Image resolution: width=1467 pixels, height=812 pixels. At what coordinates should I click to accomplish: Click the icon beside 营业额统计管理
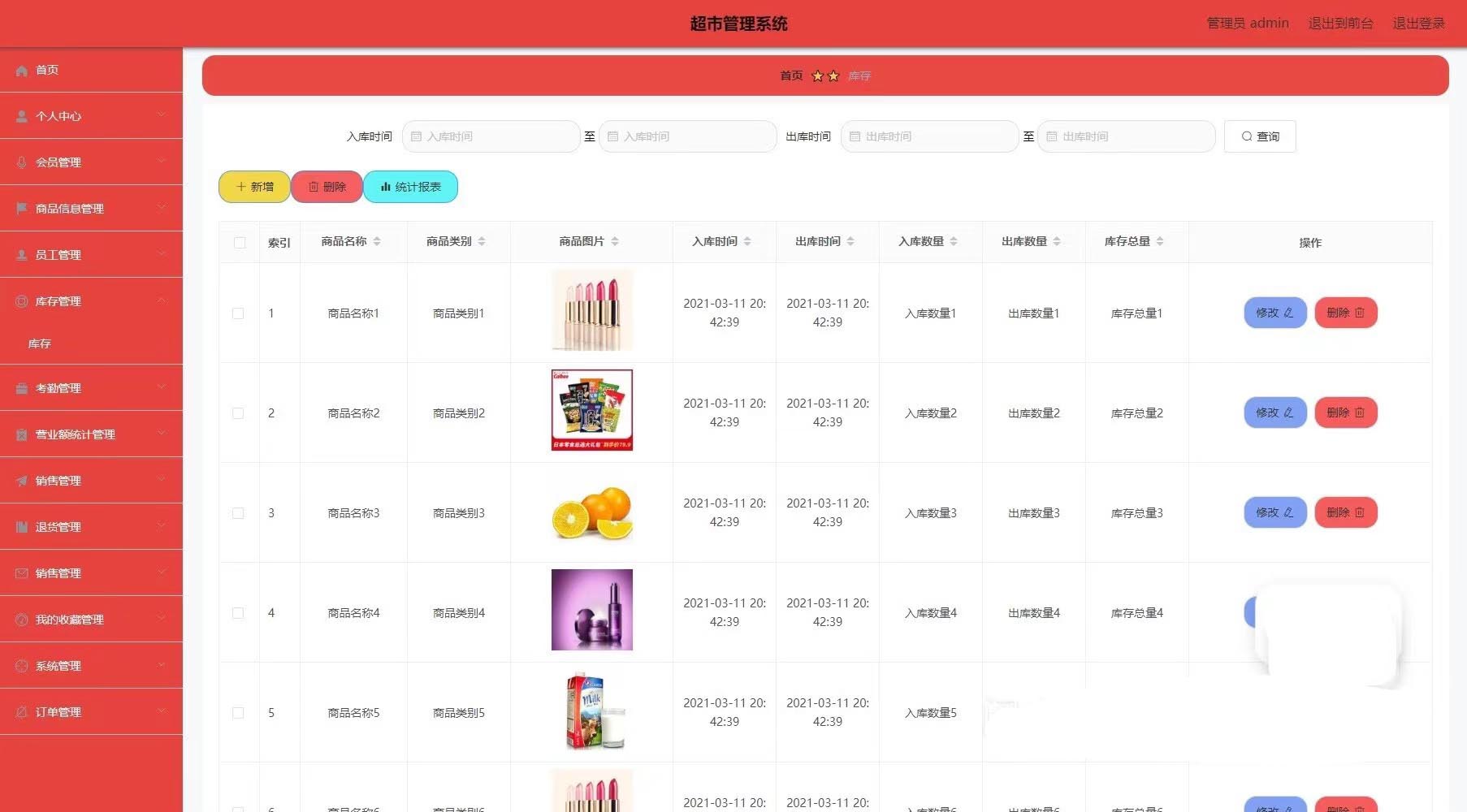[22, 434]
